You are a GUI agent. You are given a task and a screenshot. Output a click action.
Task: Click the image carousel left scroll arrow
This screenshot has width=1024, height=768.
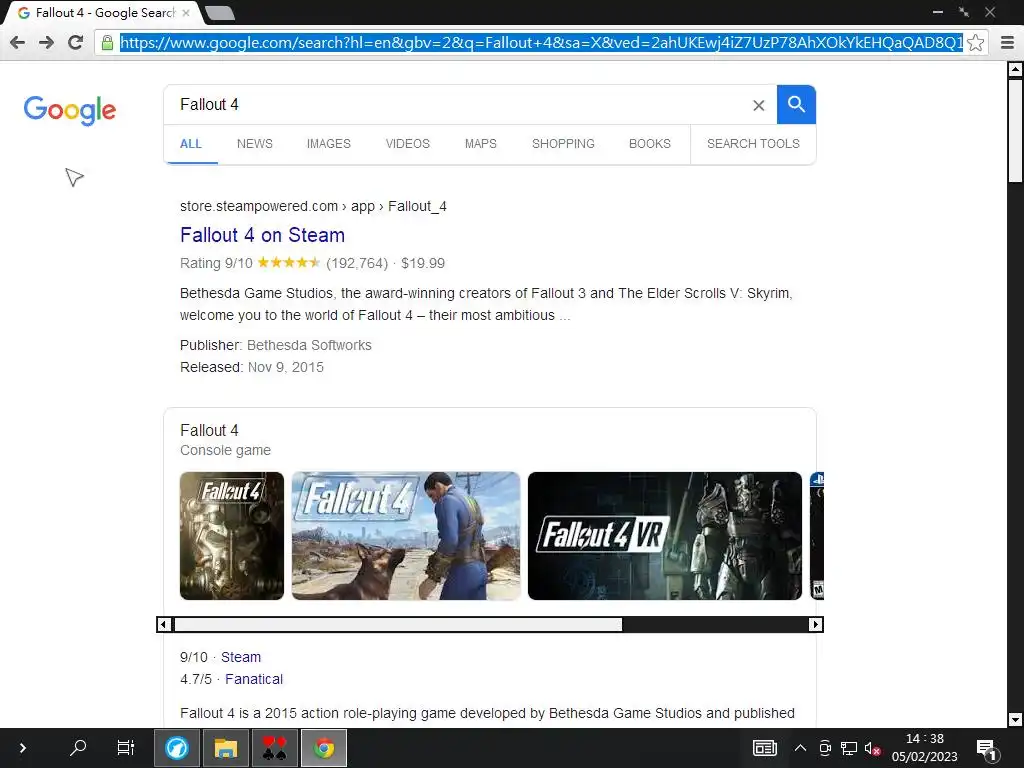(x=164, y=624)
